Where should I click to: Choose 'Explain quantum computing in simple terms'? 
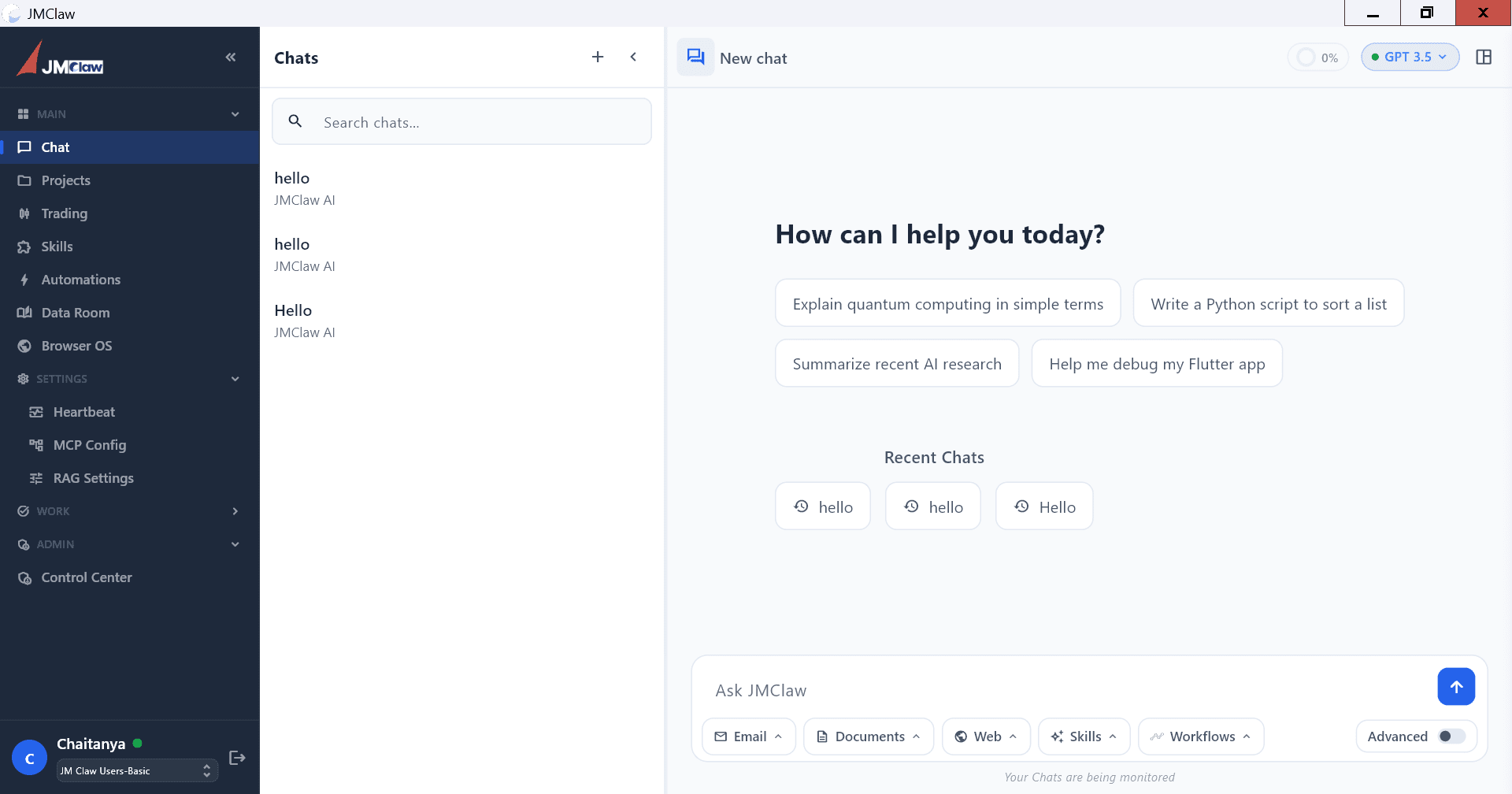pyautogui.click(x=947, y=303)
